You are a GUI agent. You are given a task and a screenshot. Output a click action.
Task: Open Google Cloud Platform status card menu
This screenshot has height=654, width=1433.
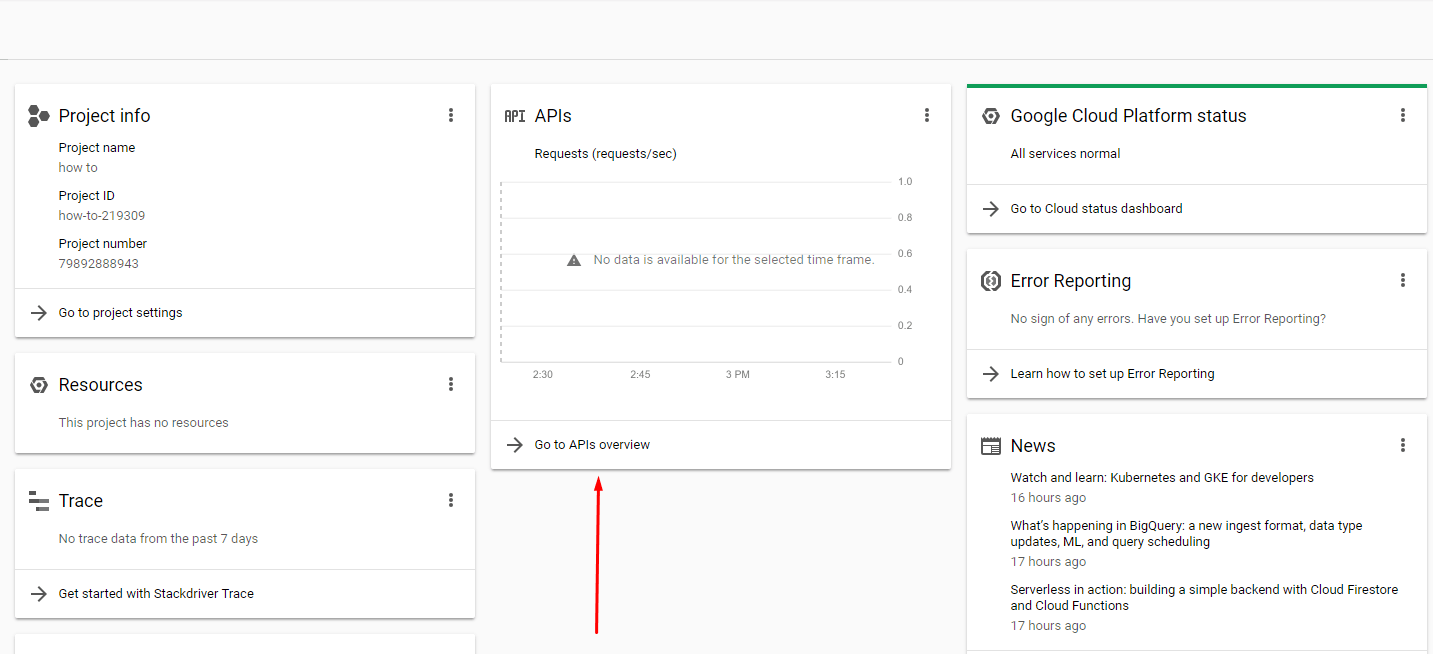(1403, 116)
